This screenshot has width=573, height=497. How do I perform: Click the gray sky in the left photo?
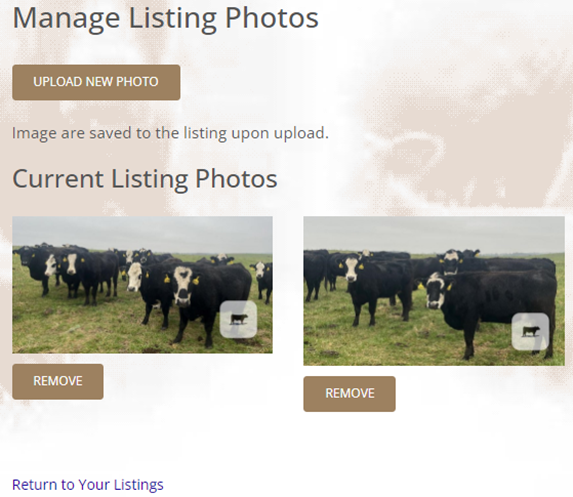click(142, 230)
